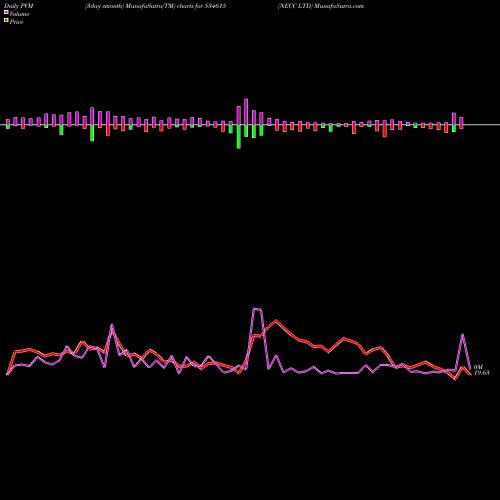Click the (NECC LTD) MunafaSutra.com text

tap(321, 6)
